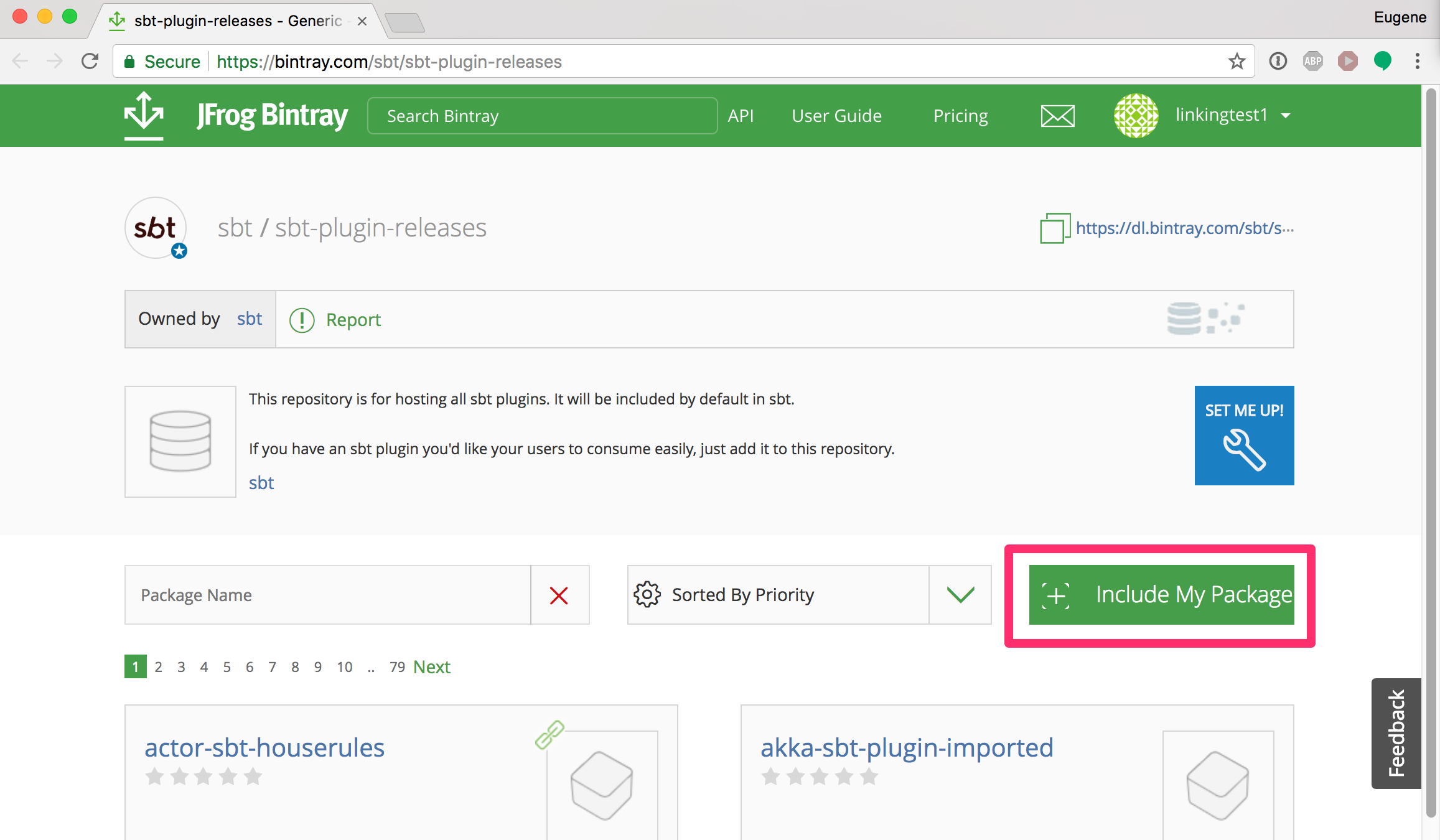Open the SET ME UP! wrench tile
The width and height of the screenshot is (1440, 840).
coord(1244,436)
